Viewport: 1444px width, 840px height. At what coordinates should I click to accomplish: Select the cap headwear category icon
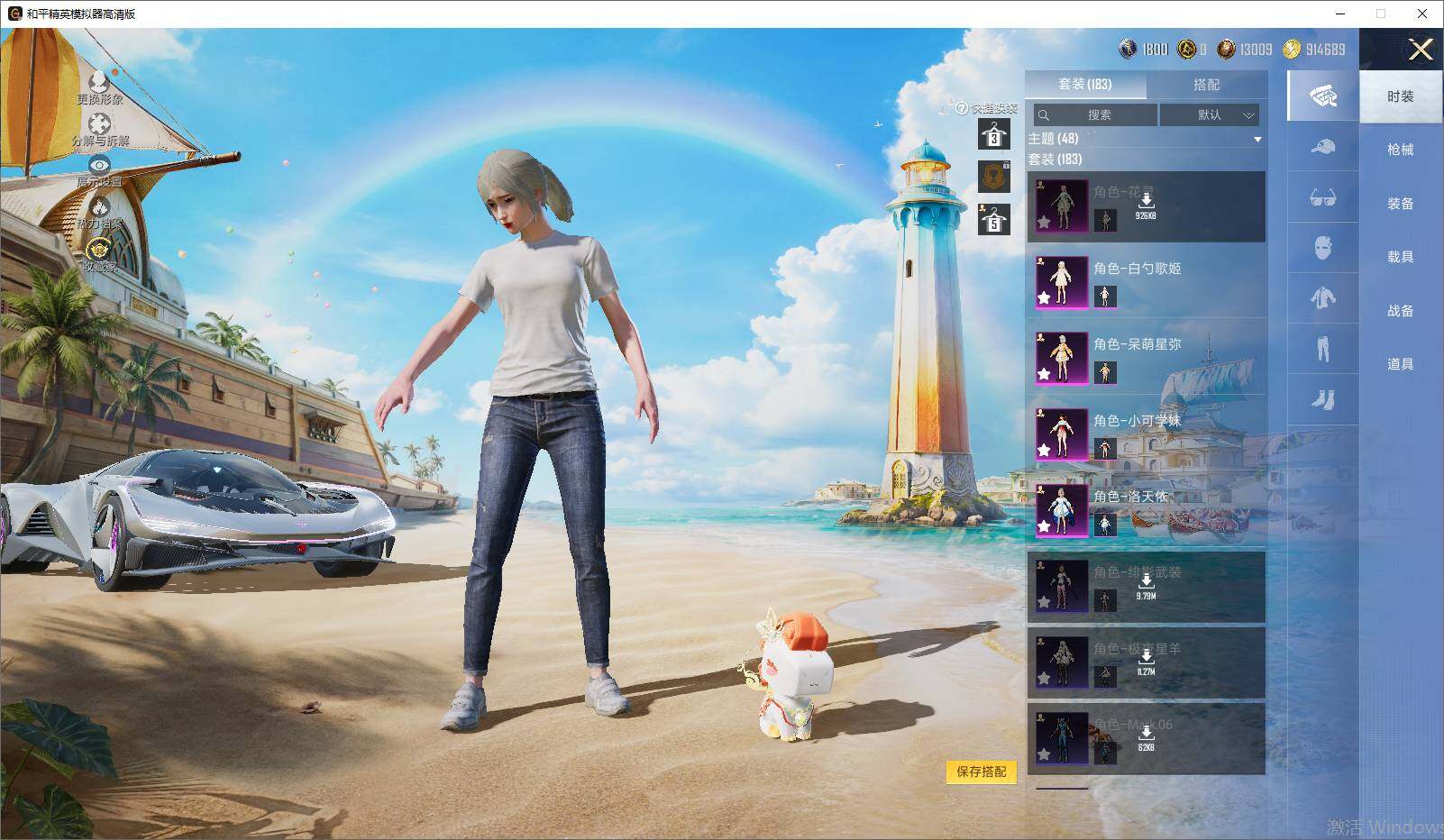(x=1323, y=147)
